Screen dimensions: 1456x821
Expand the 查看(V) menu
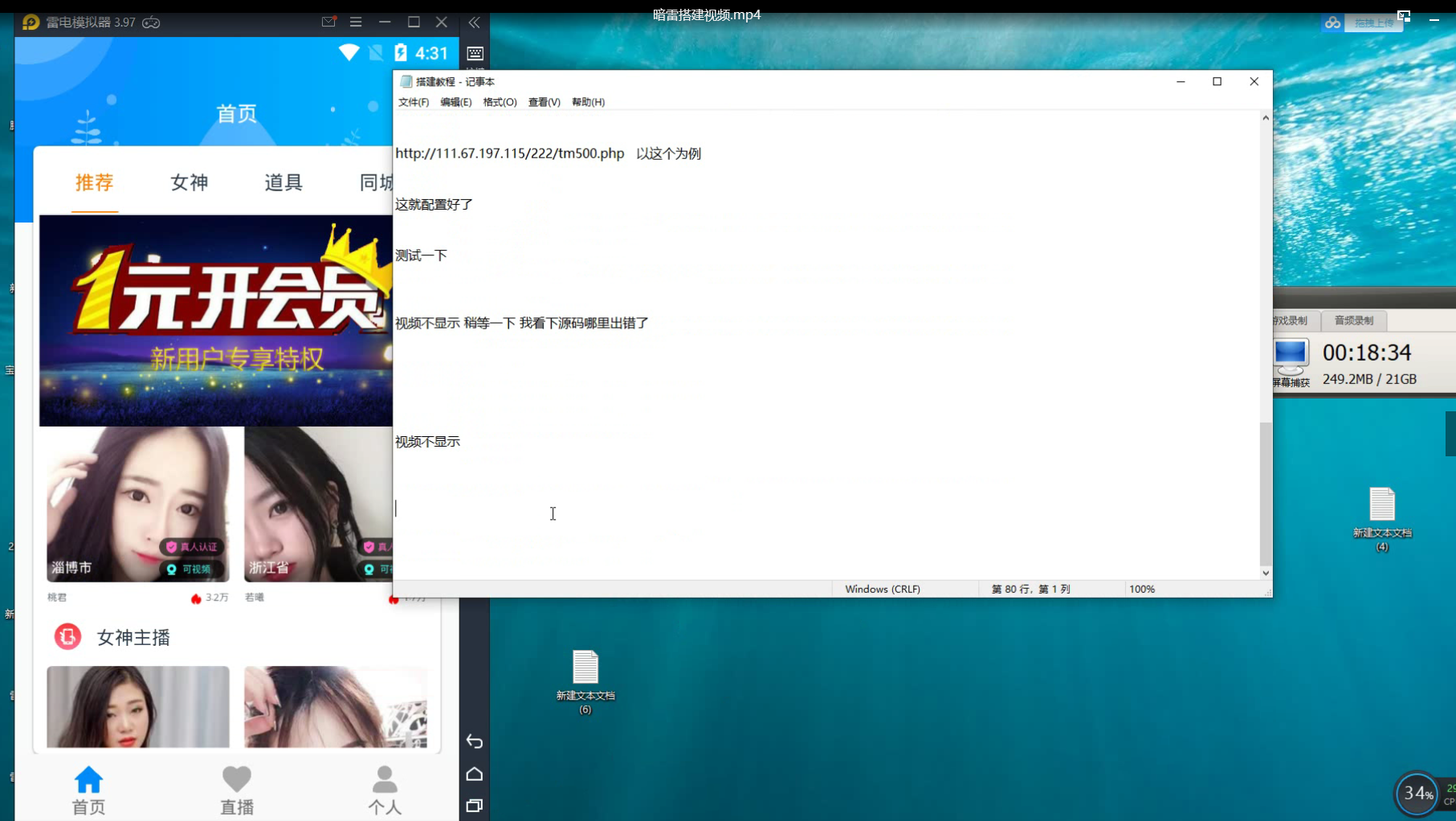(544, 102)
